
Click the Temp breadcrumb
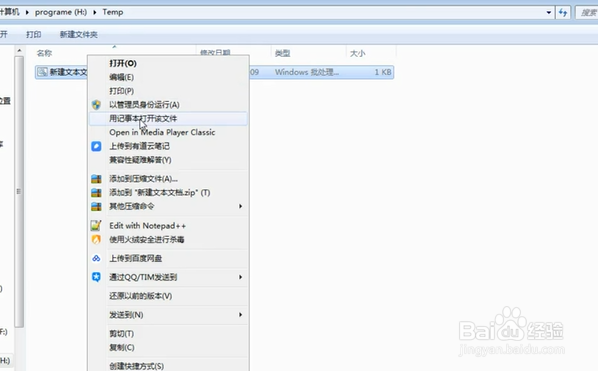coord(113,12)
